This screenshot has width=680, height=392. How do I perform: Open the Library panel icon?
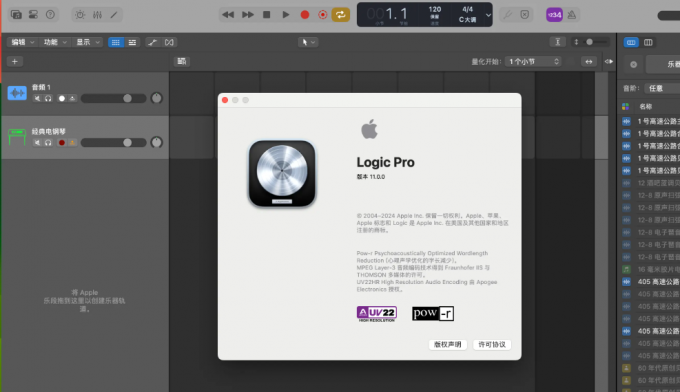pos(16,15)
